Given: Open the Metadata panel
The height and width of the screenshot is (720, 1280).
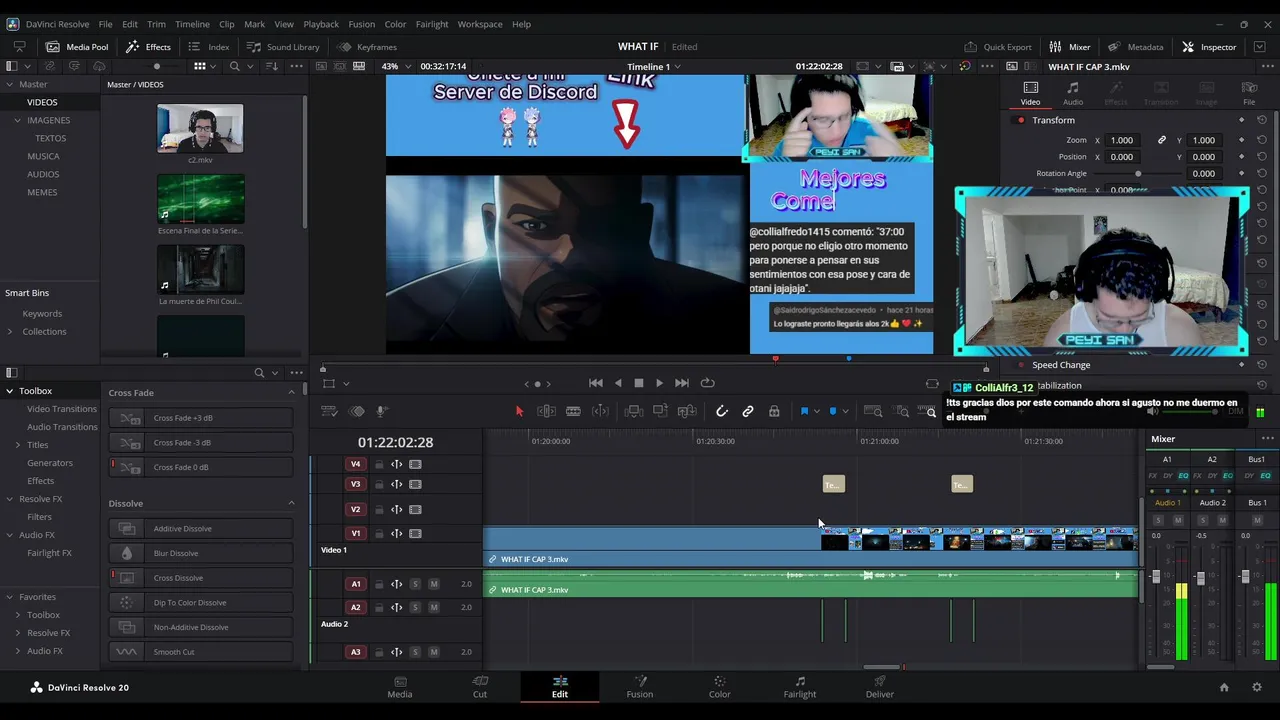Looking at the screenshot, I should [1136, 47].
